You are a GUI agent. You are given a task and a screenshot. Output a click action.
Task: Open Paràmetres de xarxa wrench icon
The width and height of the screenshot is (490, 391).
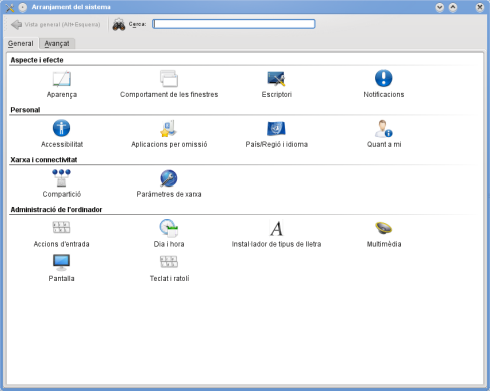pos(169,178)
